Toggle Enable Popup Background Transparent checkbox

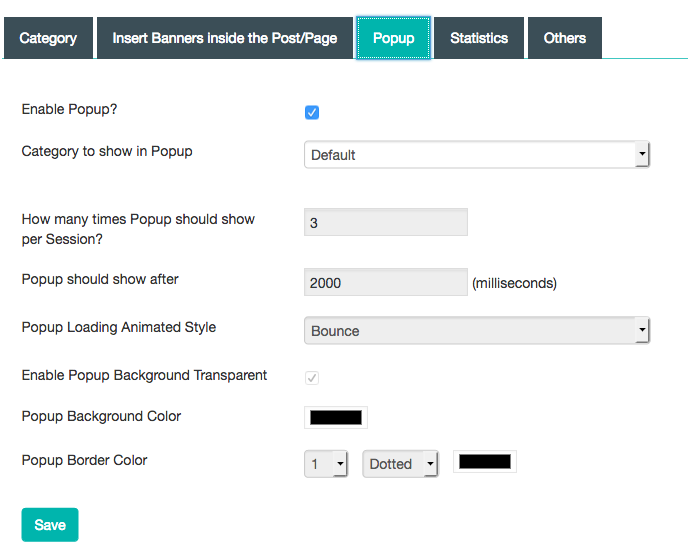[x=312, y=377]
